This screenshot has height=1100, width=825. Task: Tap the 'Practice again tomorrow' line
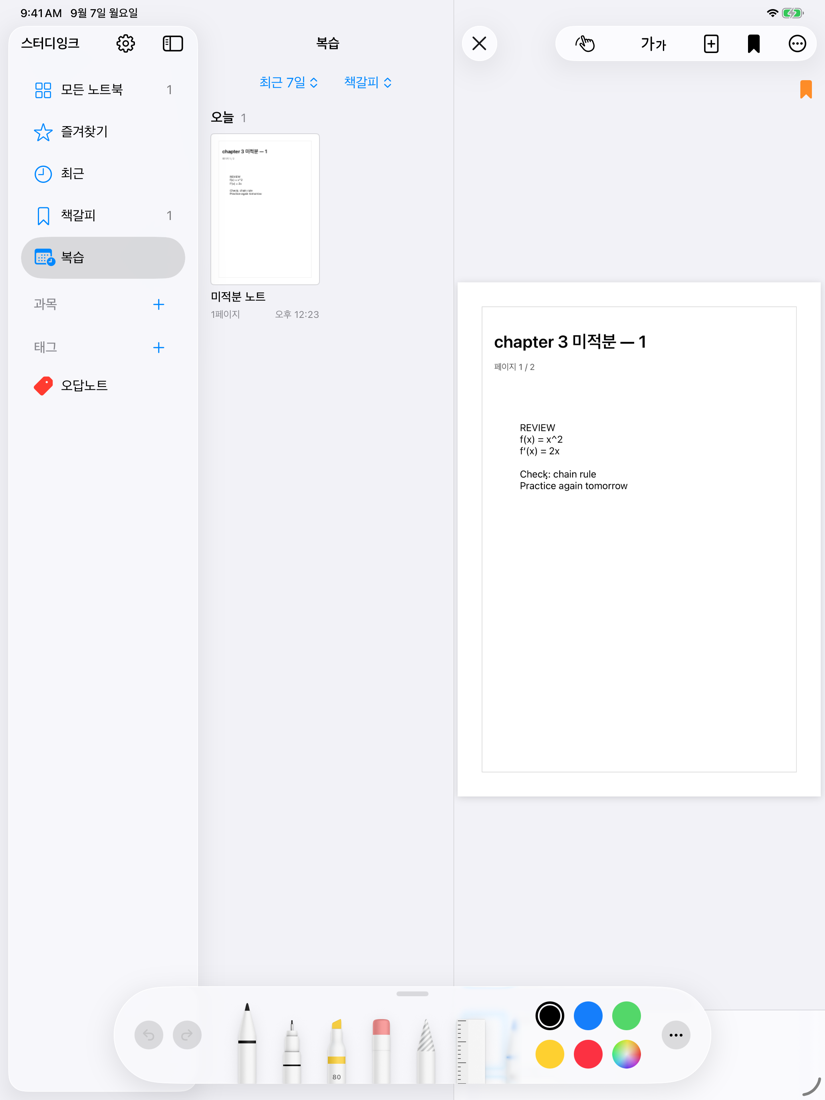[574, 485]
